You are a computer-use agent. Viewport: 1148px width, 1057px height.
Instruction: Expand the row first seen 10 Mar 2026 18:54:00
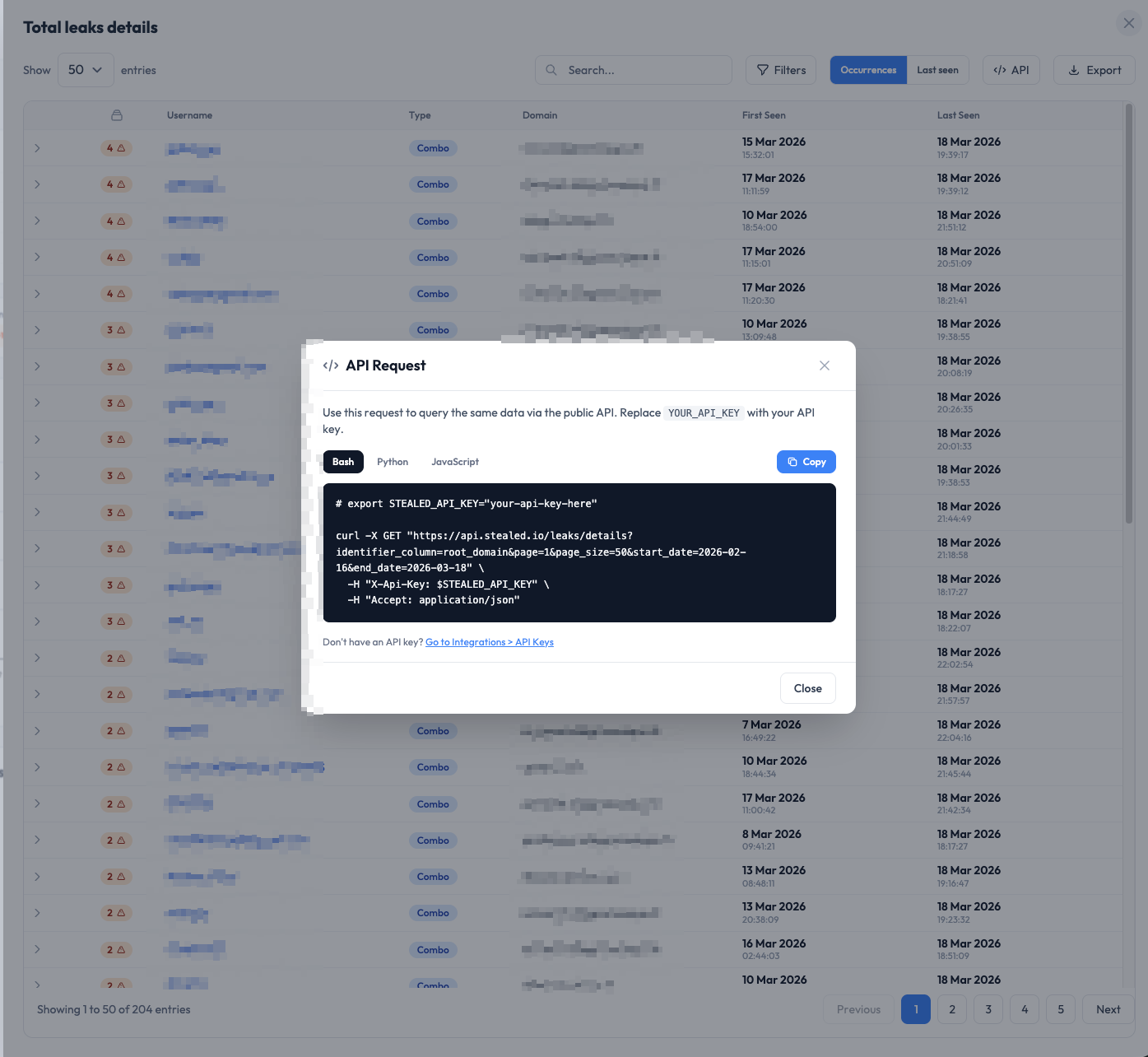pos(37,221)
